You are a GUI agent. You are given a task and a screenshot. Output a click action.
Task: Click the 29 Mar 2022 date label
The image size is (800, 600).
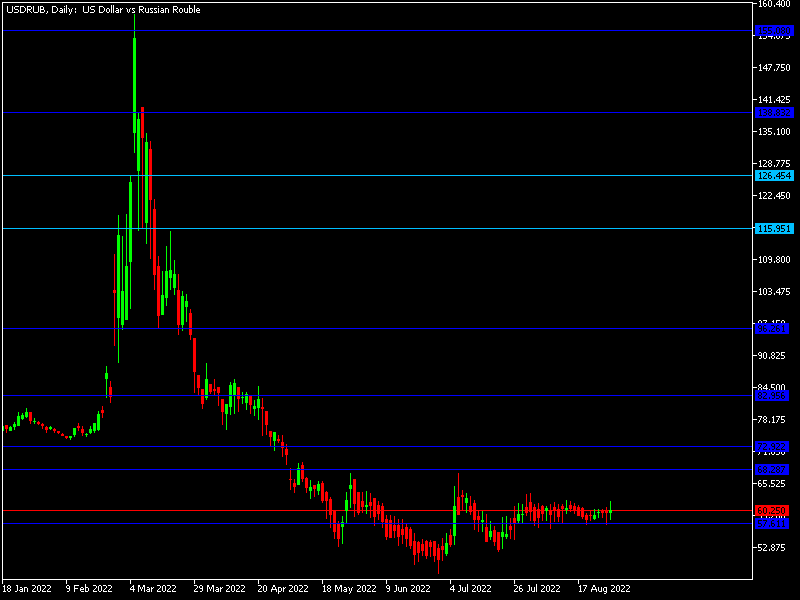coord(219,588)
